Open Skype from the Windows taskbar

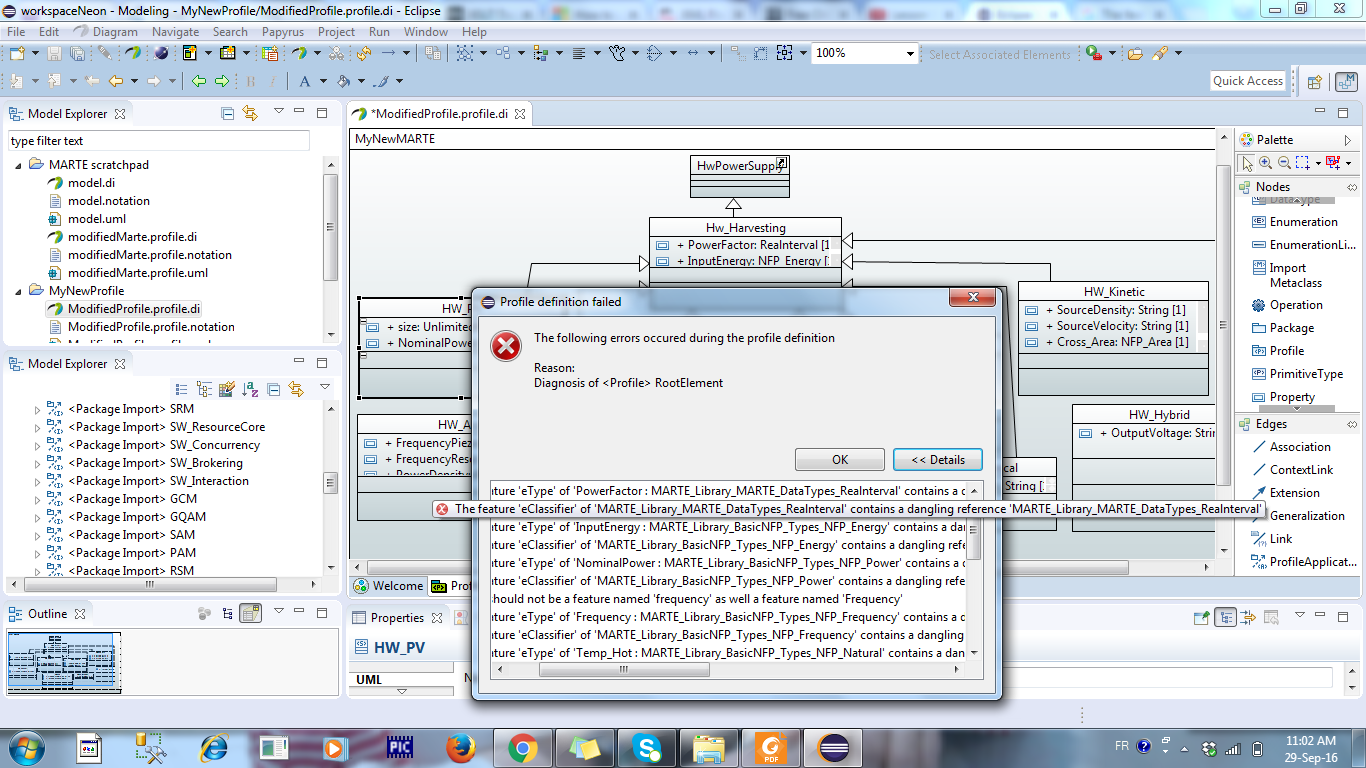coord(646,747)
